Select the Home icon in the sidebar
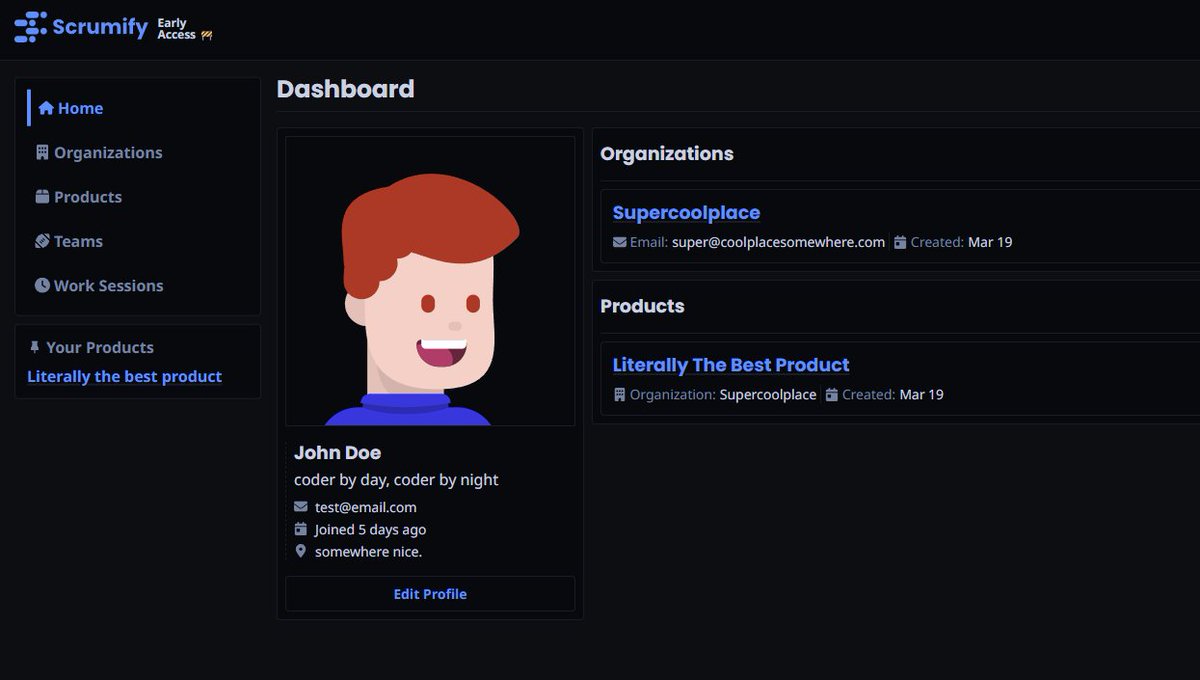Image resolution: width=1200 pixels, height=680 pixels. [45, 108]
